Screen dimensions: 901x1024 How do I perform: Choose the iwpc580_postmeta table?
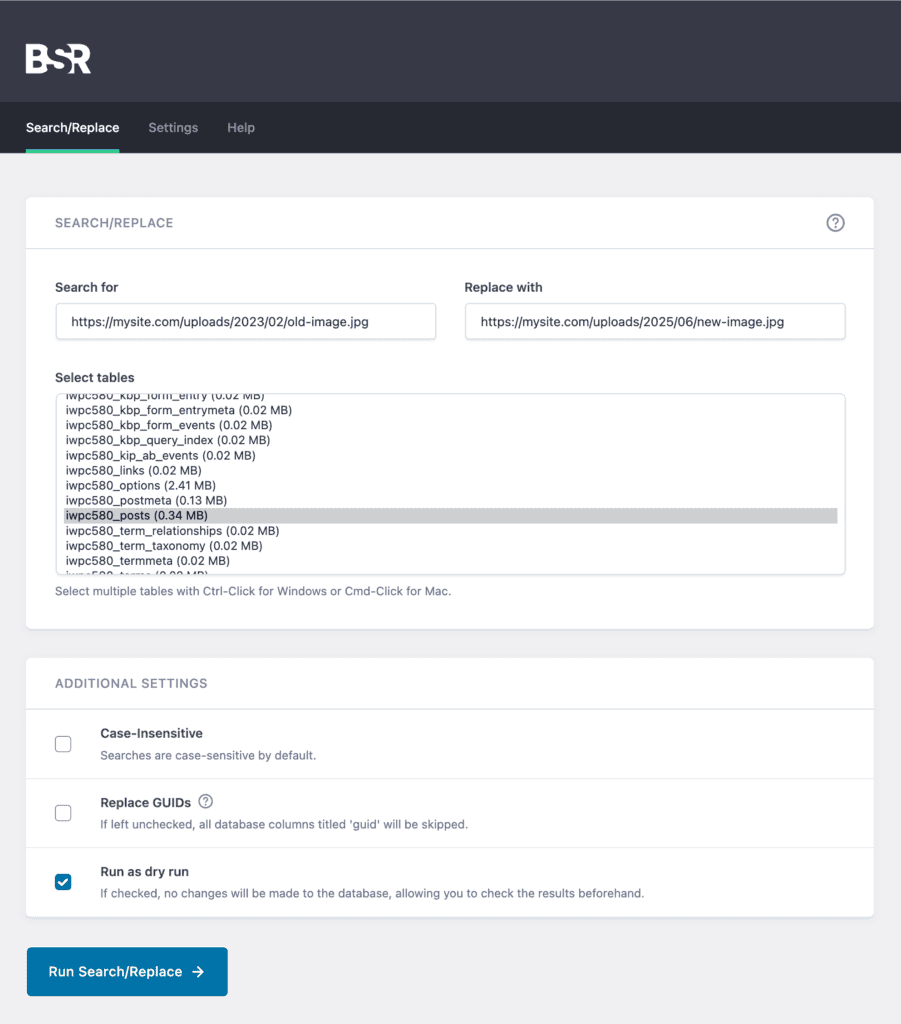click(146, 500)
